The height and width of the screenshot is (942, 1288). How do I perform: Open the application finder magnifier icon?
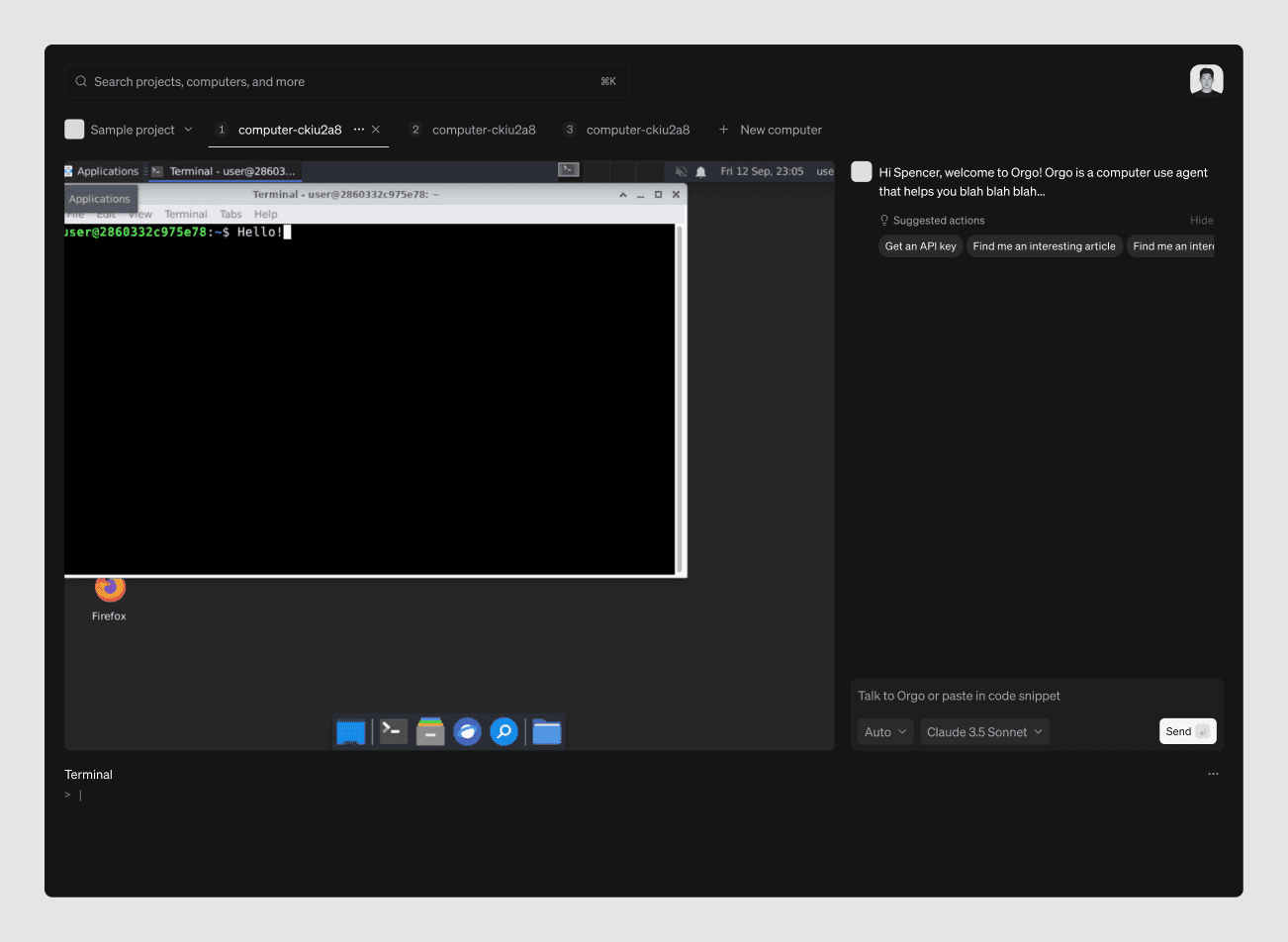(x=504, y=731)
